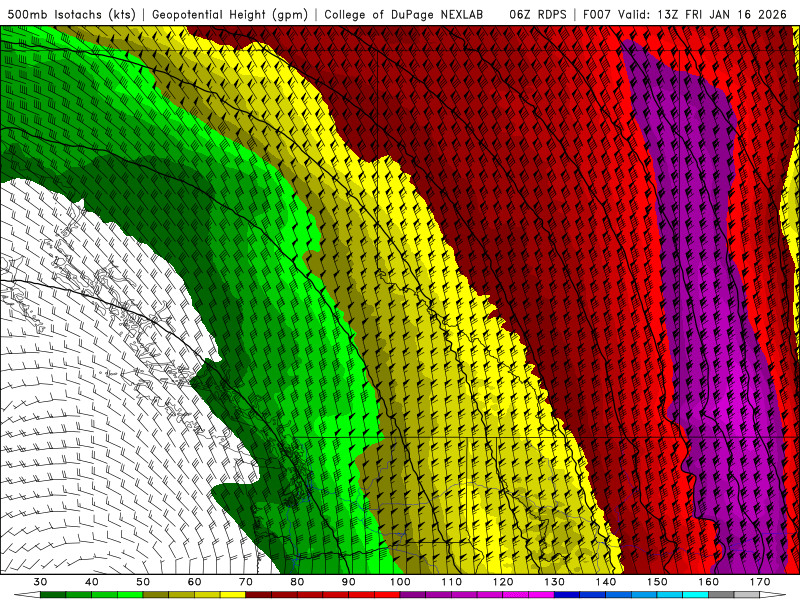This screenshot has height=600, width=800.
Task: Select the 170 legend label
Action: [760, 582]
